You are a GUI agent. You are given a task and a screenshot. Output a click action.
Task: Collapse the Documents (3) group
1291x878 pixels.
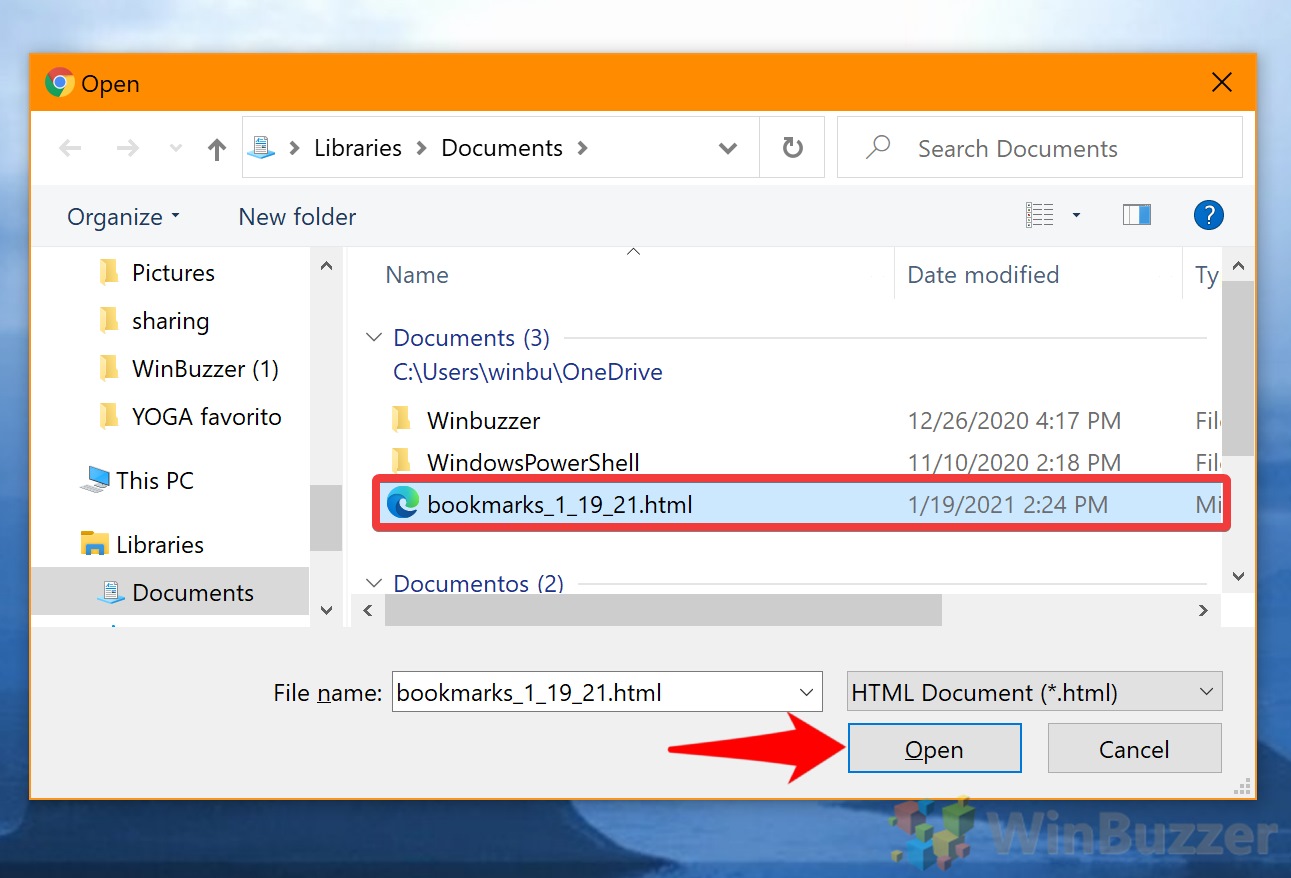pos(373,337)
